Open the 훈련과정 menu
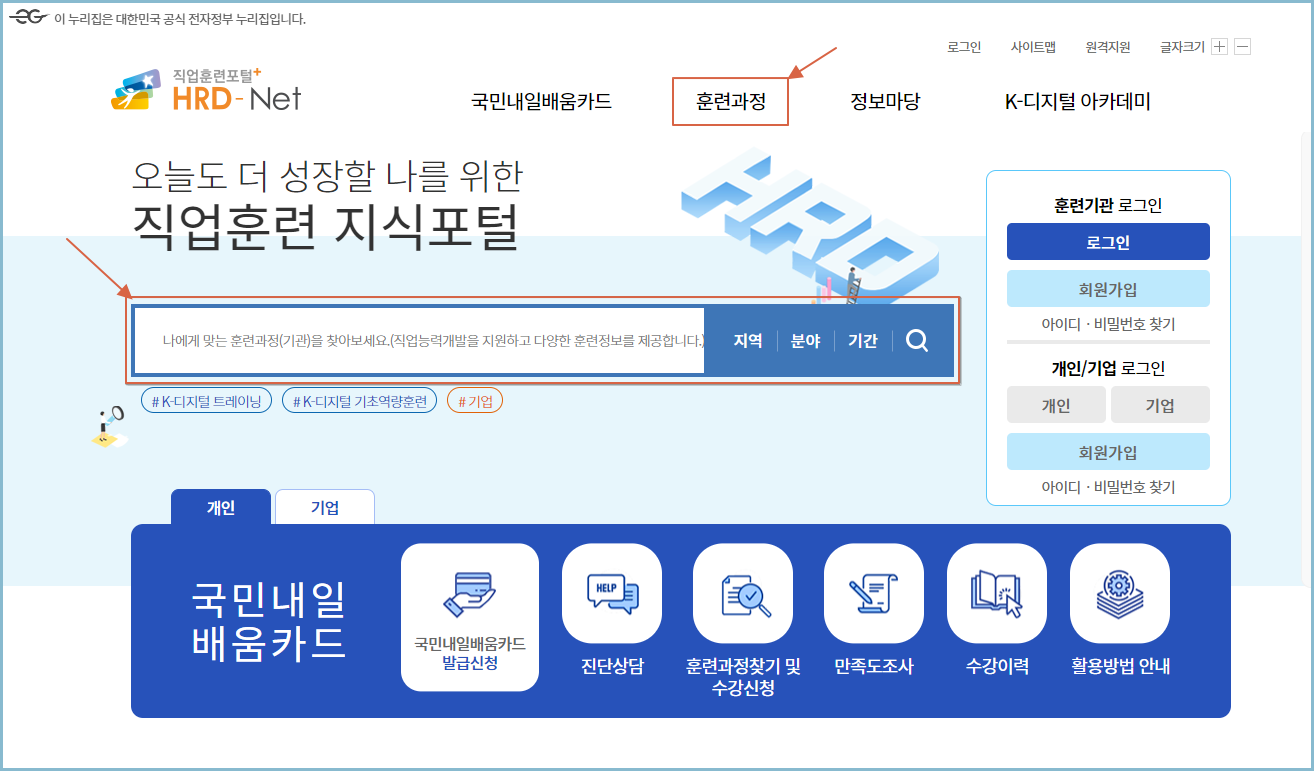 pos(729,100)
